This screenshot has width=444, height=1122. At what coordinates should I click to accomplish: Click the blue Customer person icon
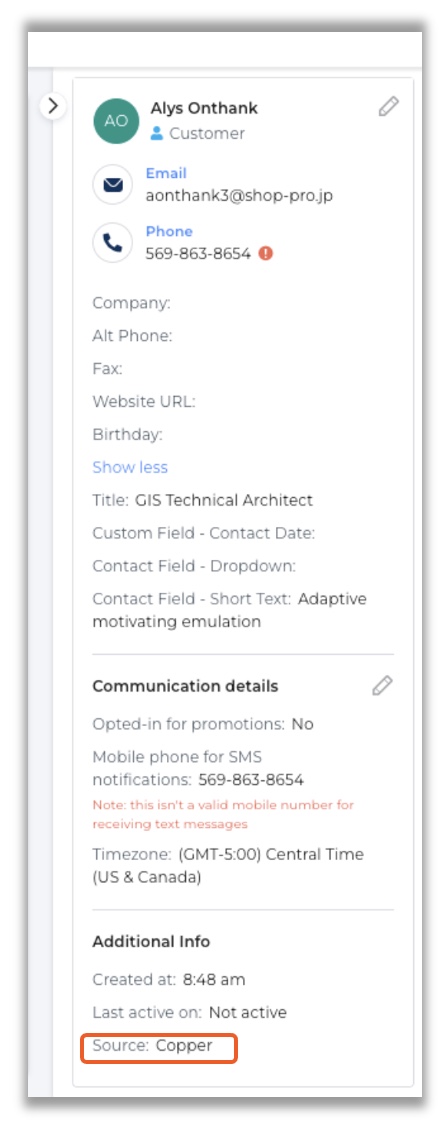(x=157, y=134)
